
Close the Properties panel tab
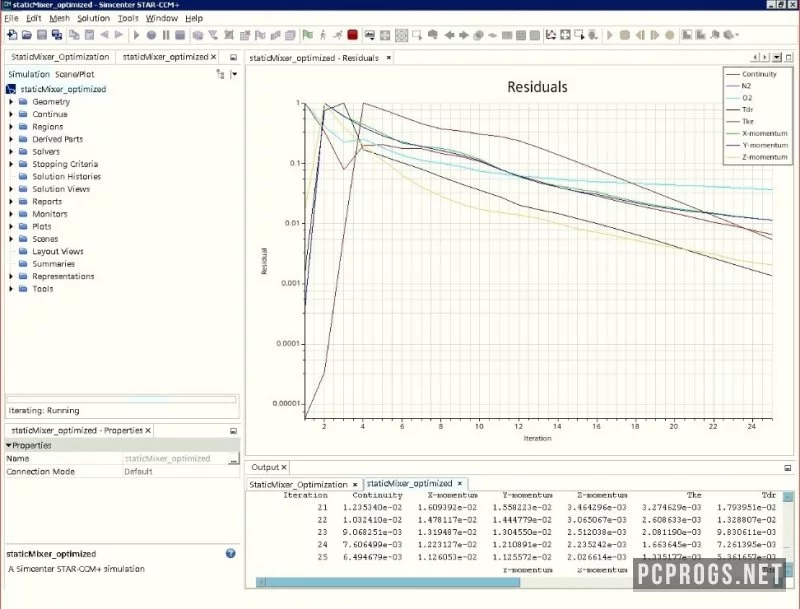click(148, 430)
